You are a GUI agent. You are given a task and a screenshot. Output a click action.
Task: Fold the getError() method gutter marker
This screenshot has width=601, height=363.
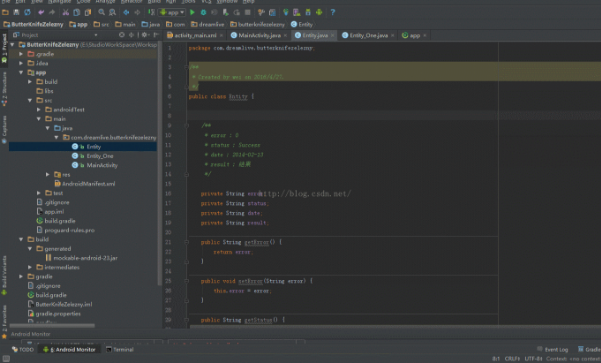pyautogui.click(x=187, y=242)
